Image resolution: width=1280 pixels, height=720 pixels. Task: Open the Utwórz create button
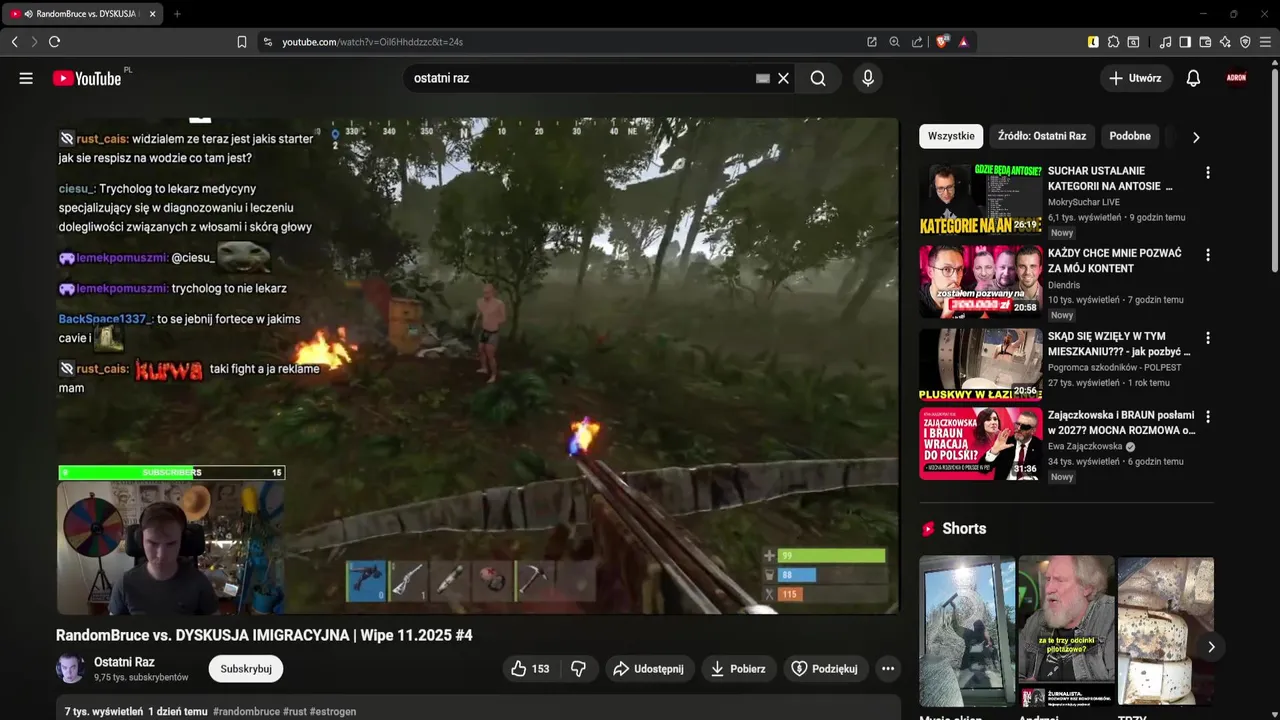1136,78
